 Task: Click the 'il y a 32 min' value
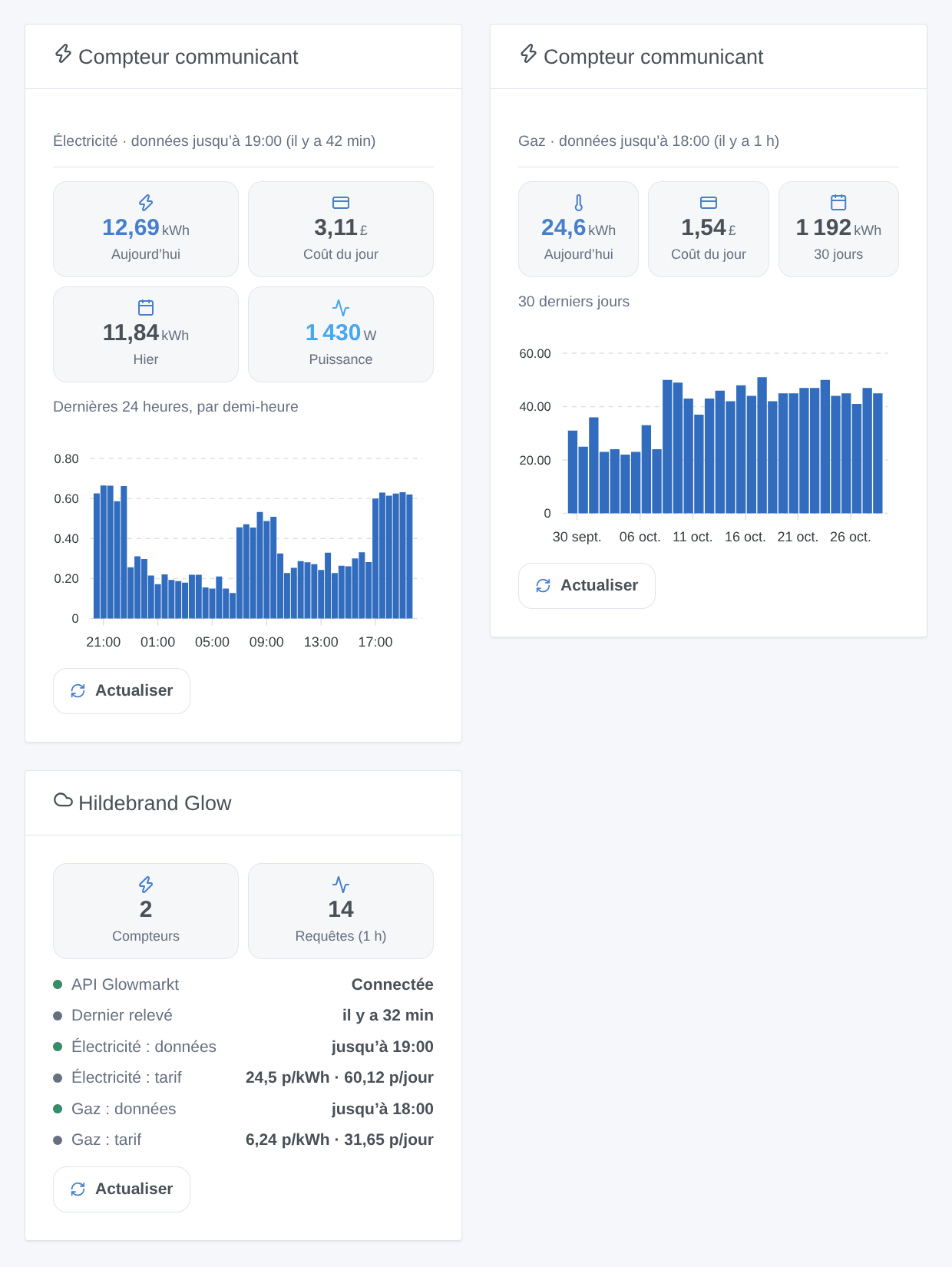(x=388, y=1015)
